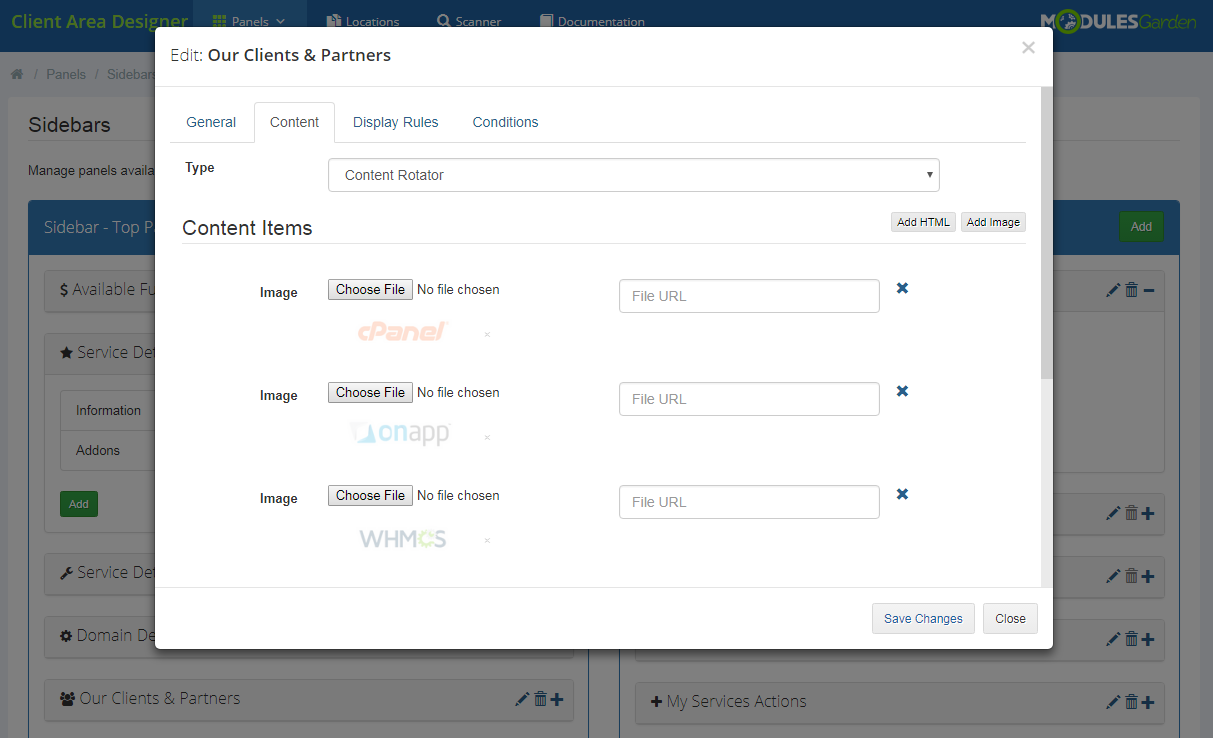Expand Our Clients & Partners row with plus

[557, 699]
